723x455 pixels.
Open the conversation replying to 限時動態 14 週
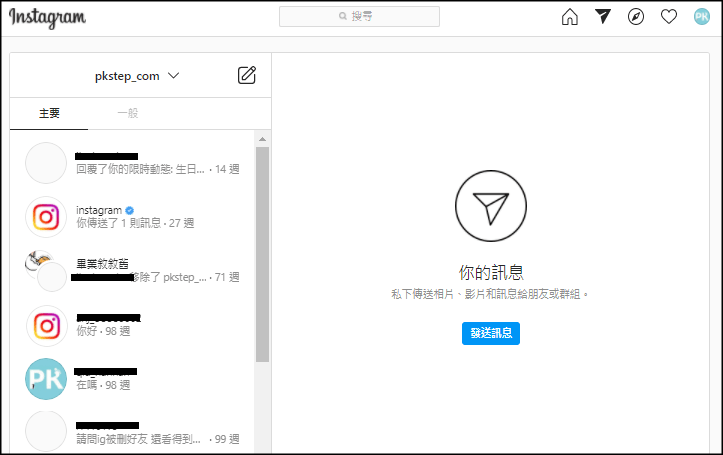[132, 163]
